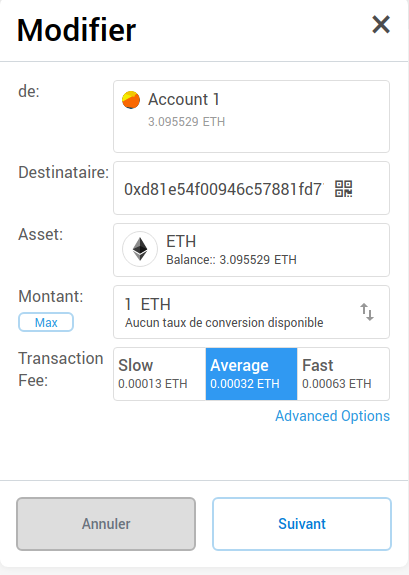Open Advanced Options link

click(x=332, y=416)
